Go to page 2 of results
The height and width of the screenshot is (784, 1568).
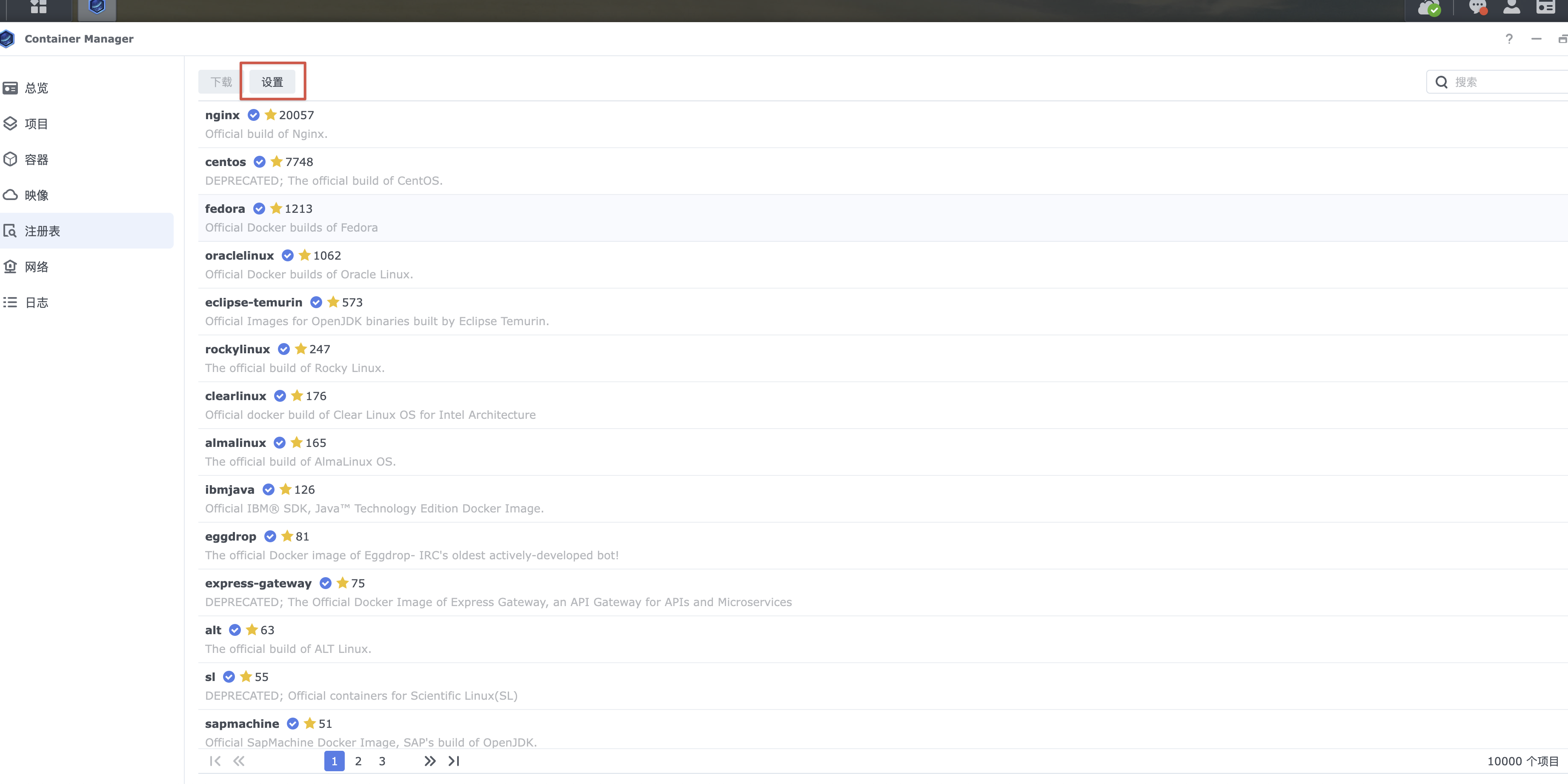[x=358, y=761]
